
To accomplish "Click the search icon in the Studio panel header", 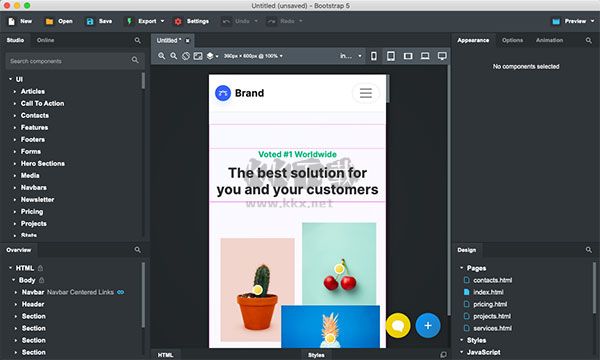I will (x=138, y=40).
